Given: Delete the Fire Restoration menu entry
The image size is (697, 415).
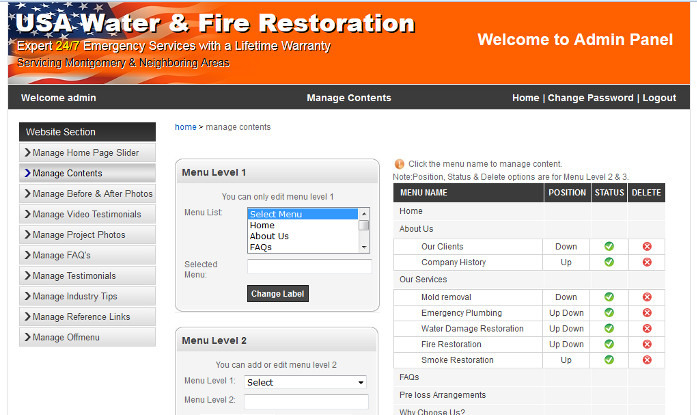Looking at the screenshot, I should (x=647, y=344).
